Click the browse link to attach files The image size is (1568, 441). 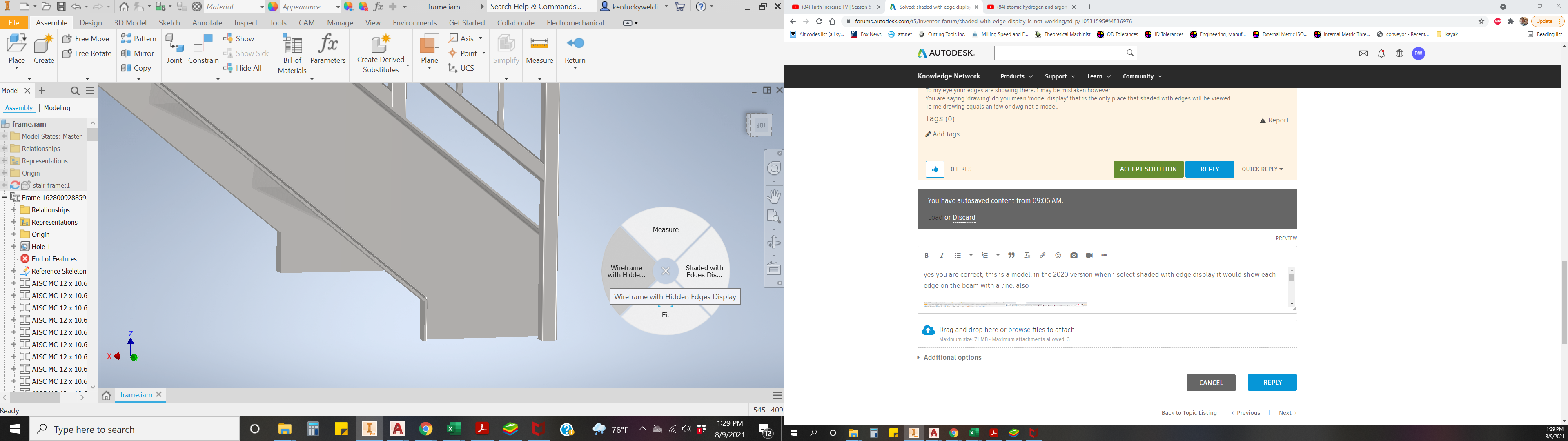pos(1019,330)
